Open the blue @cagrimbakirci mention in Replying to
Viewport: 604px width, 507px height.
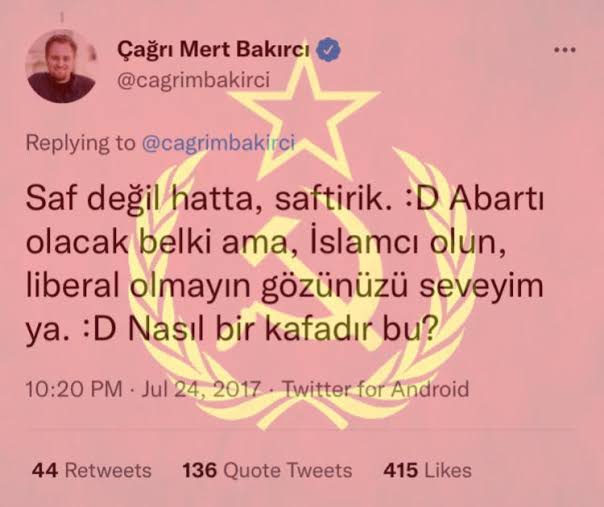click(x=219, y=143)
